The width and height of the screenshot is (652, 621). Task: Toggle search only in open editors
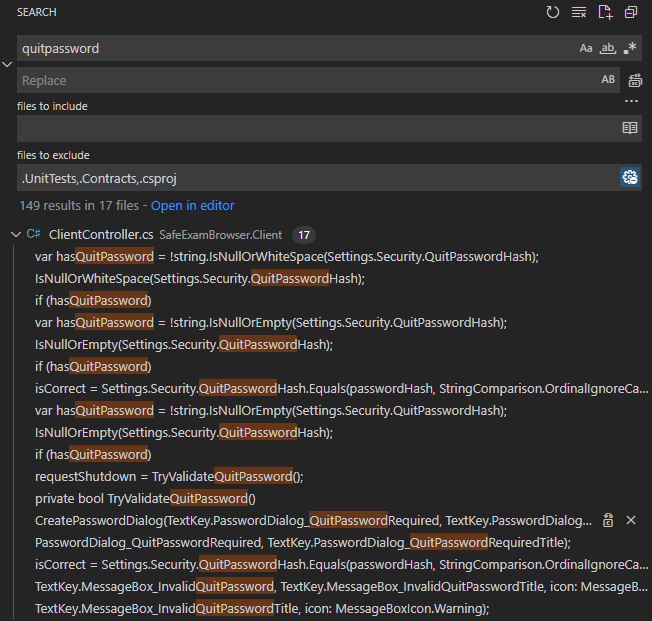click(x=630, y=128)
